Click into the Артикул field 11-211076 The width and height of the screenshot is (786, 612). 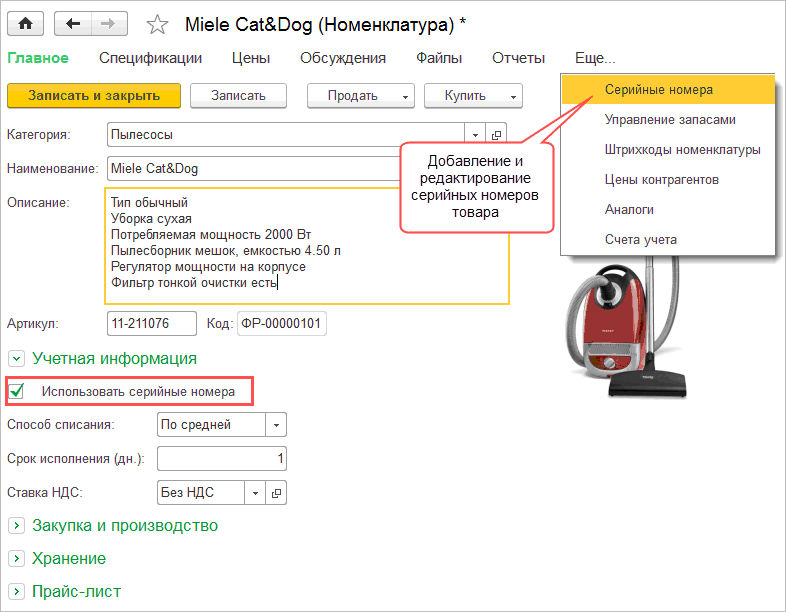tap(152, 323)
